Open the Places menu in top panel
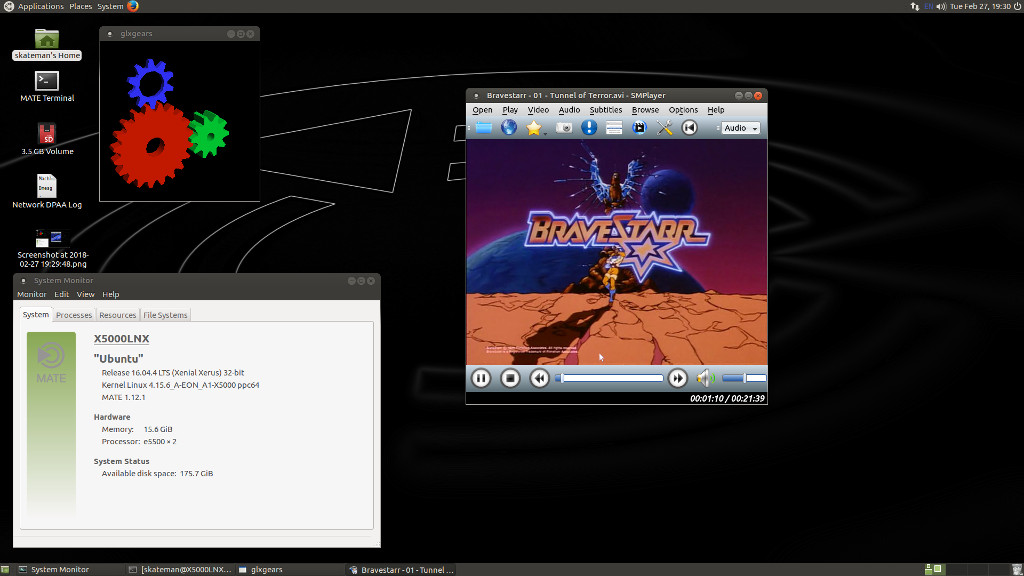This screenshot has width=1024, height=576. pos(80,6)
